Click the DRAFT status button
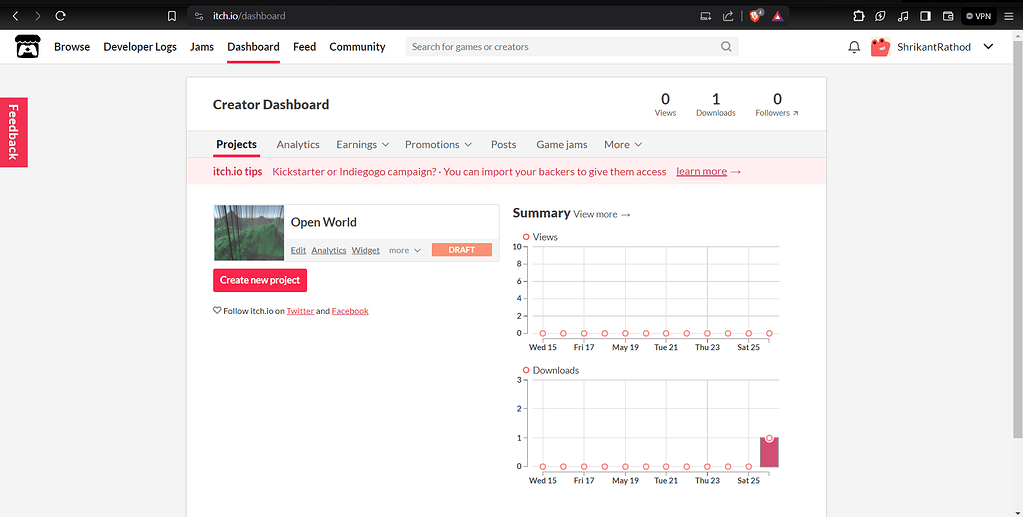This screenshot has width=1023, height=517. click(461, 249)
